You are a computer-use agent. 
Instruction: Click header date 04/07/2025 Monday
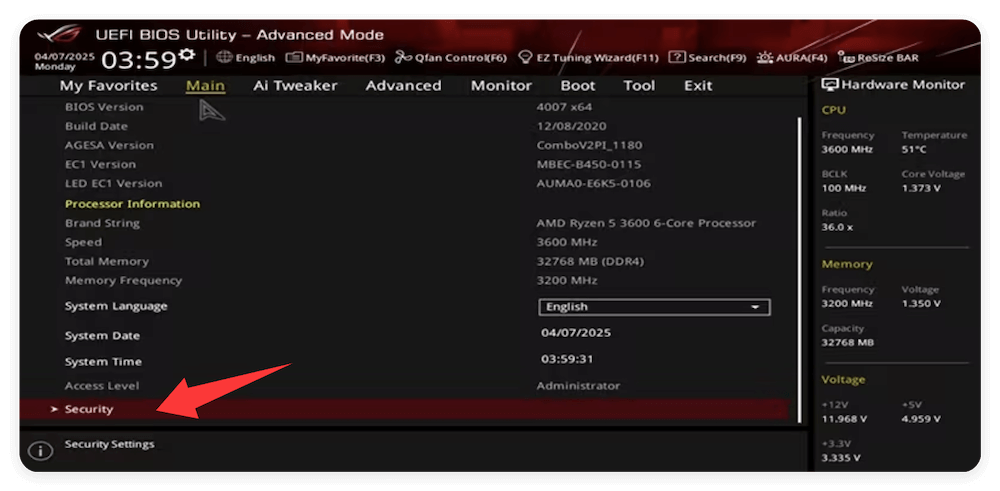[x=64, y=61]
